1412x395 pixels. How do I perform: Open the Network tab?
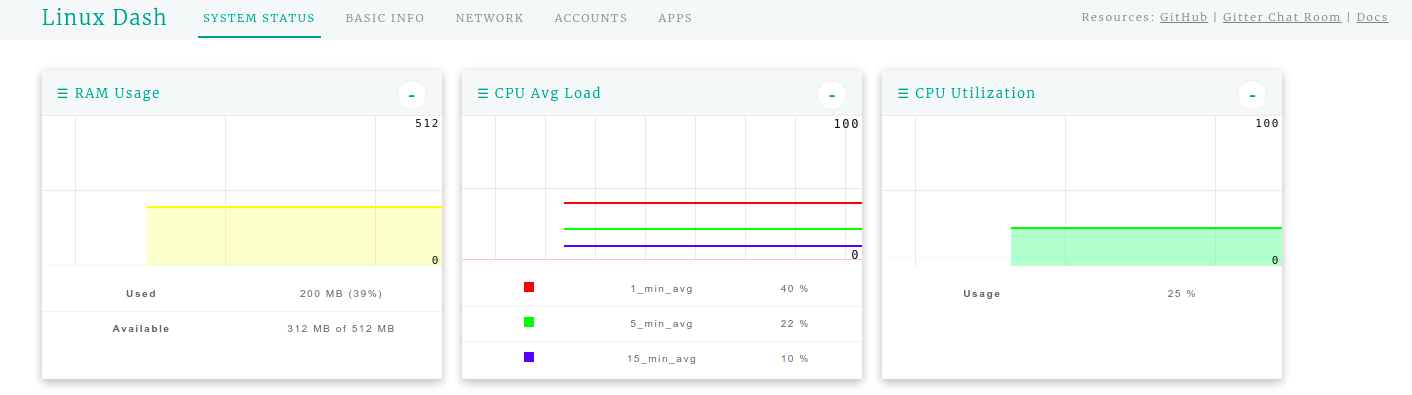click(x=489, y=18)
